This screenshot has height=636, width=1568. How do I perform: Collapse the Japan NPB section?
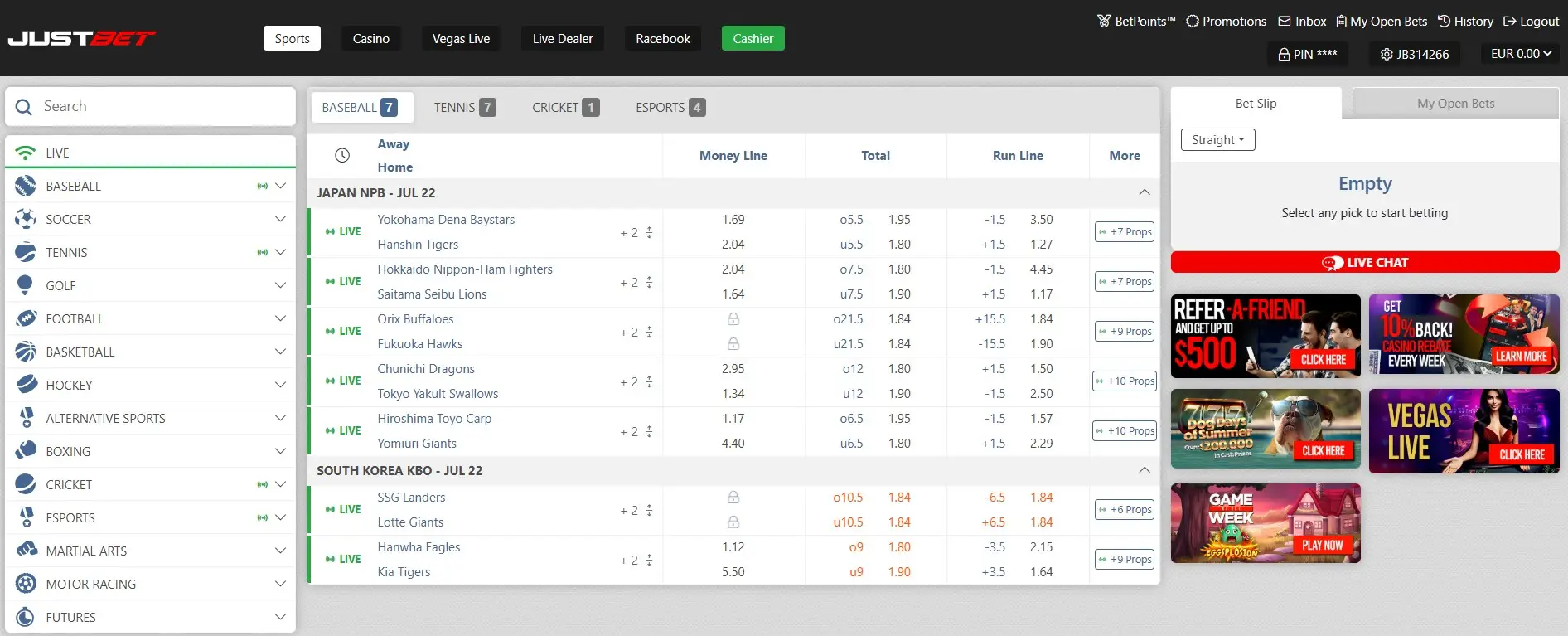click(x=1145, y=192)
